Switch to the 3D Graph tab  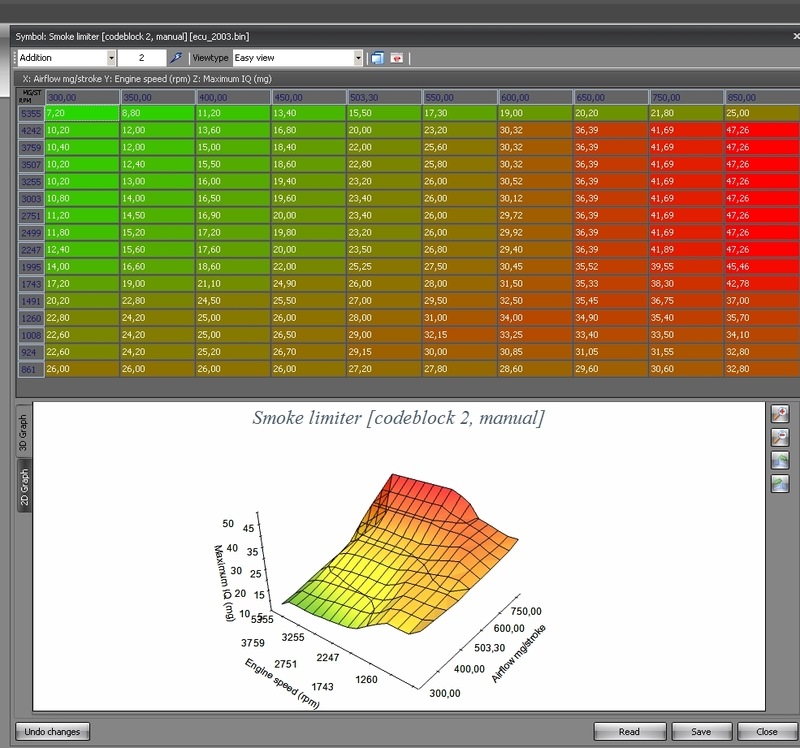tap(24, 432)
